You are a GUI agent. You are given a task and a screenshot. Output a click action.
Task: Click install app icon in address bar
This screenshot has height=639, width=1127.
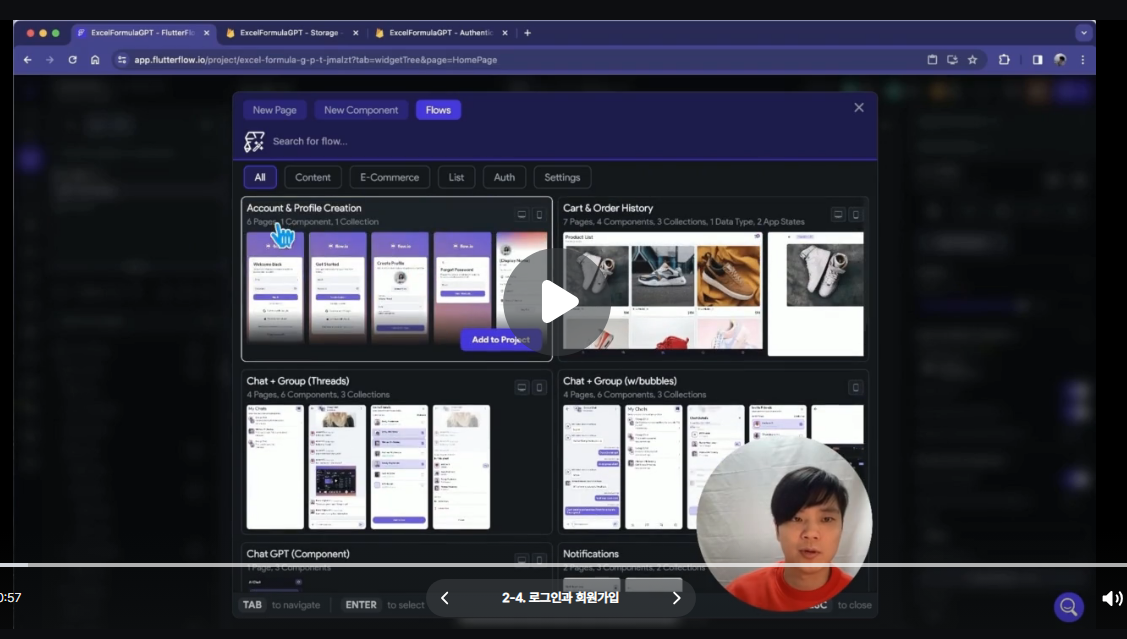(x=952, y=60)
